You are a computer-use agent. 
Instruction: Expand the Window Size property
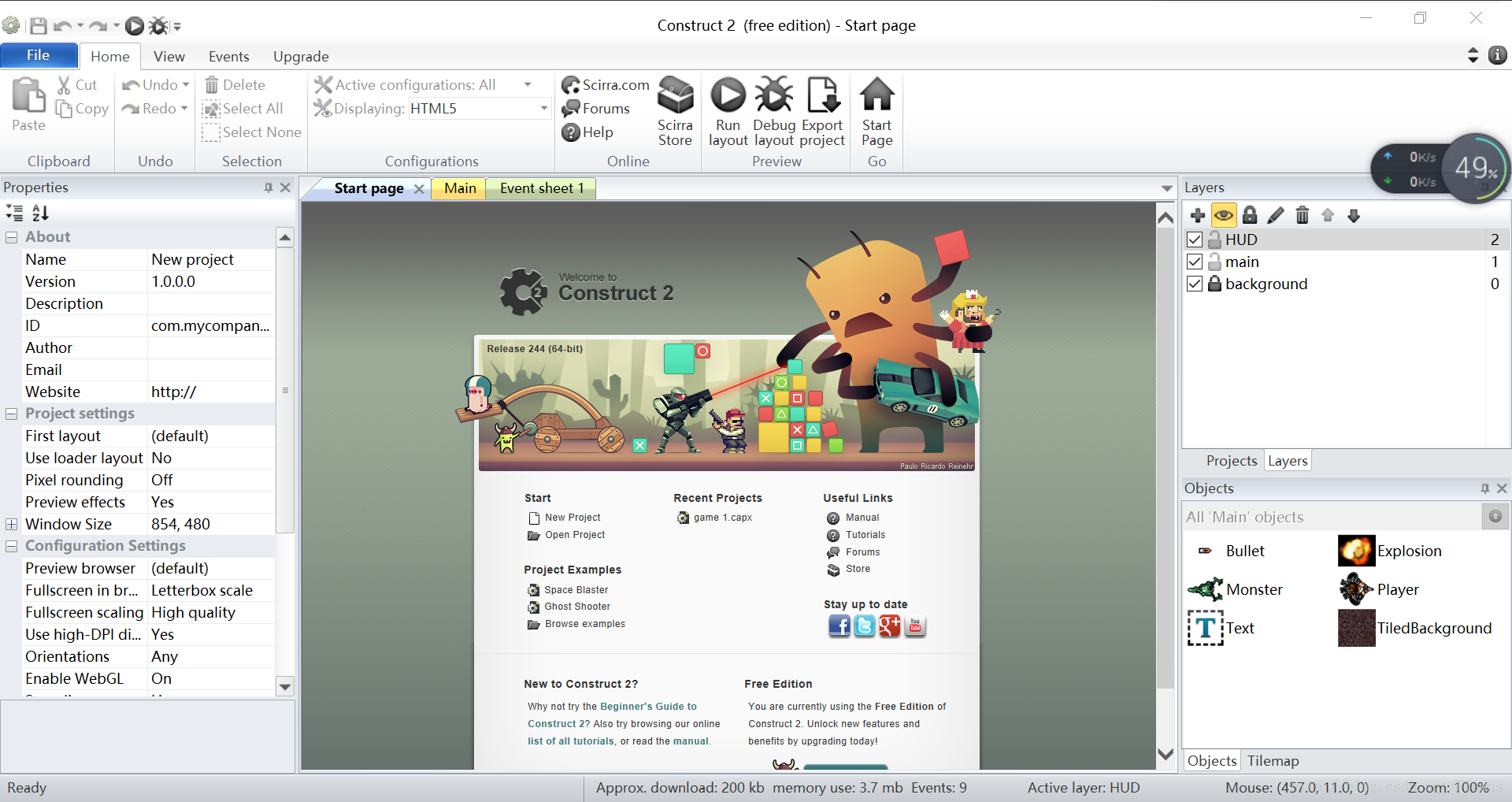tap(12, 524)
